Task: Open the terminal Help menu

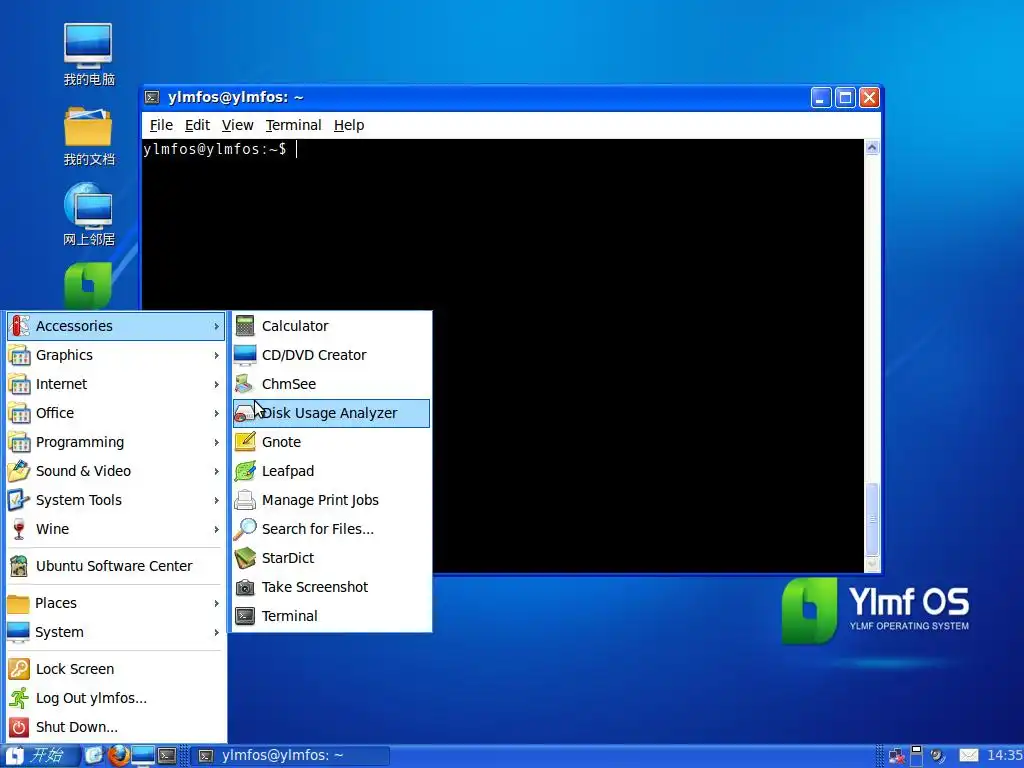Action: 349,125
